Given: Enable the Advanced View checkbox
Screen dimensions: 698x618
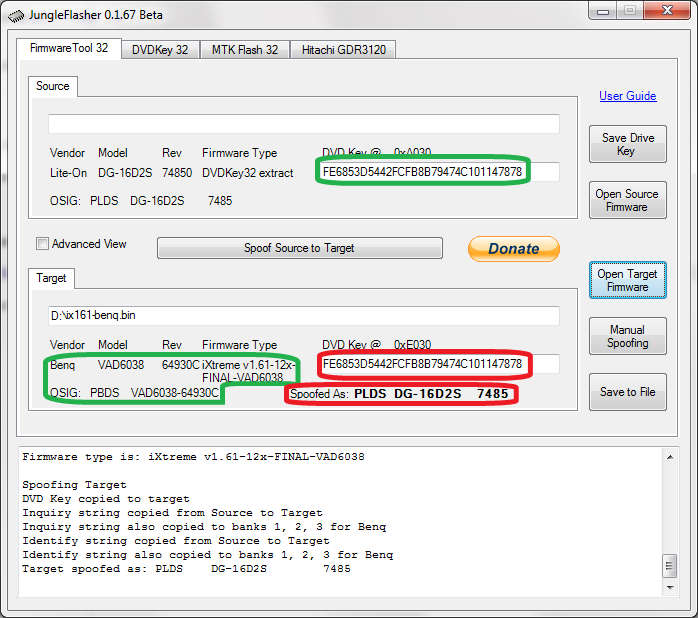Looking at the screenshot, I should (42, 244).
